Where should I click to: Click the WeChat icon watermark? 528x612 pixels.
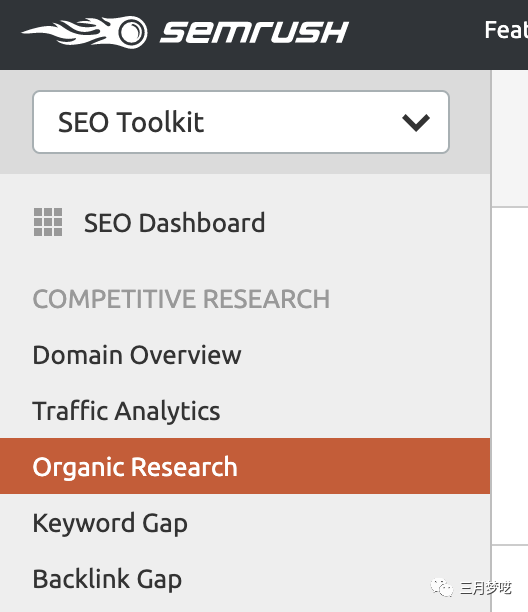442,587
